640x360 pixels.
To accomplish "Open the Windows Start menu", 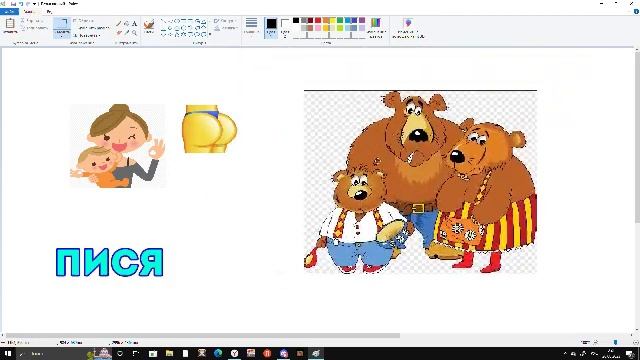I will 8,353.
